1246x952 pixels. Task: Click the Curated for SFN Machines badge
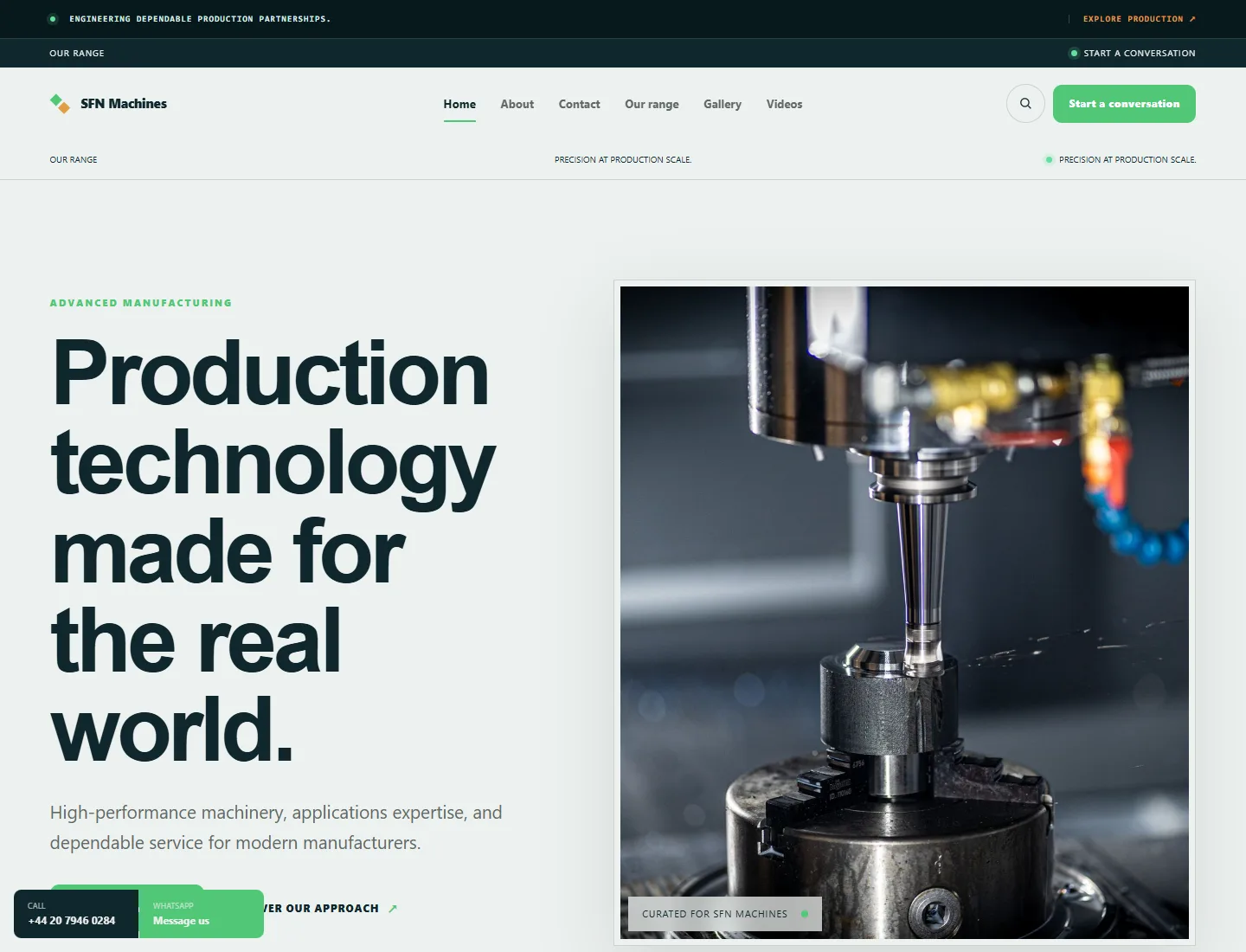[x=724, y=914]
